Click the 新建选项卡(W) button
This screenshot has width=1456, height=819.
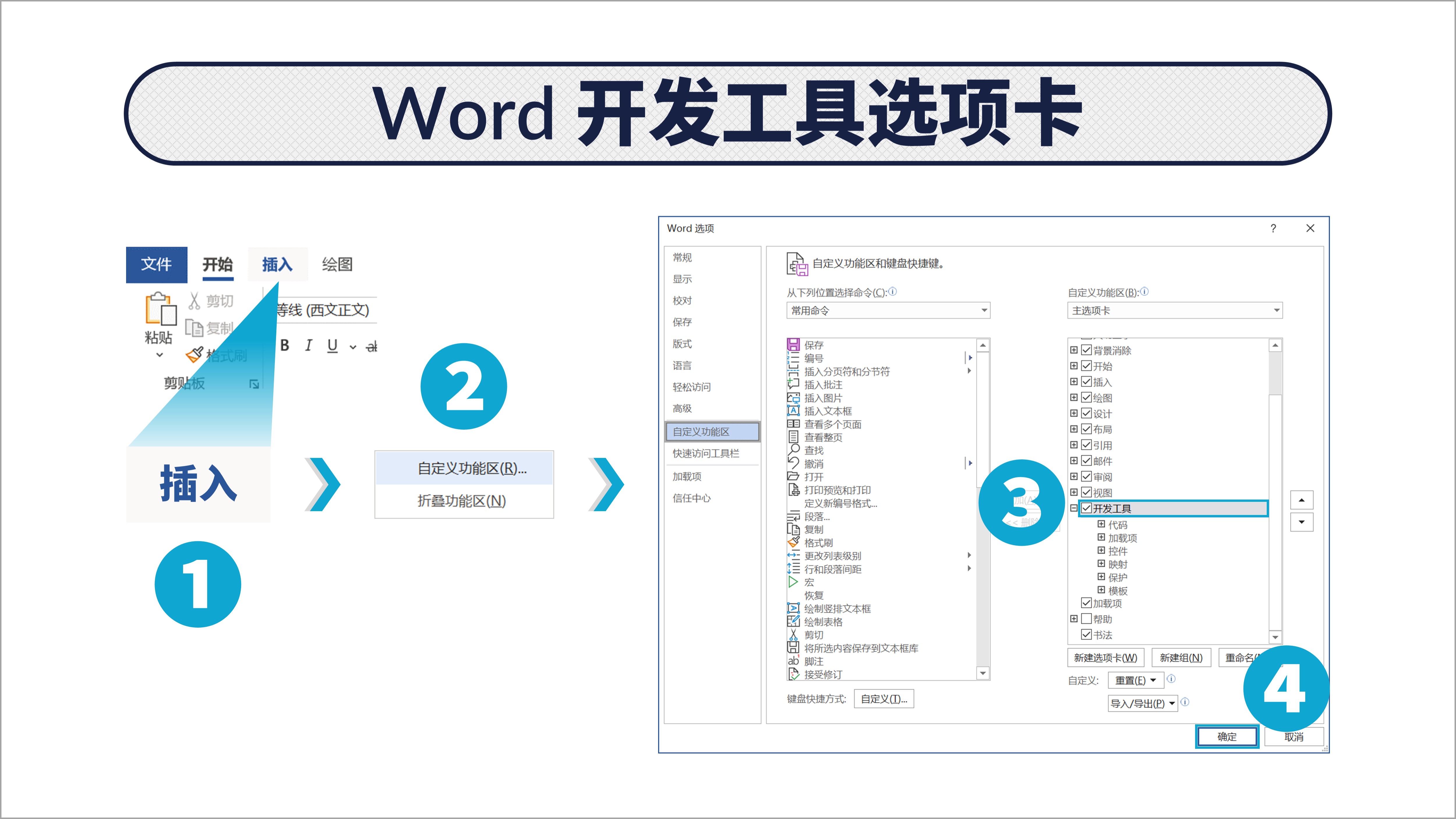click(1106, 657)
